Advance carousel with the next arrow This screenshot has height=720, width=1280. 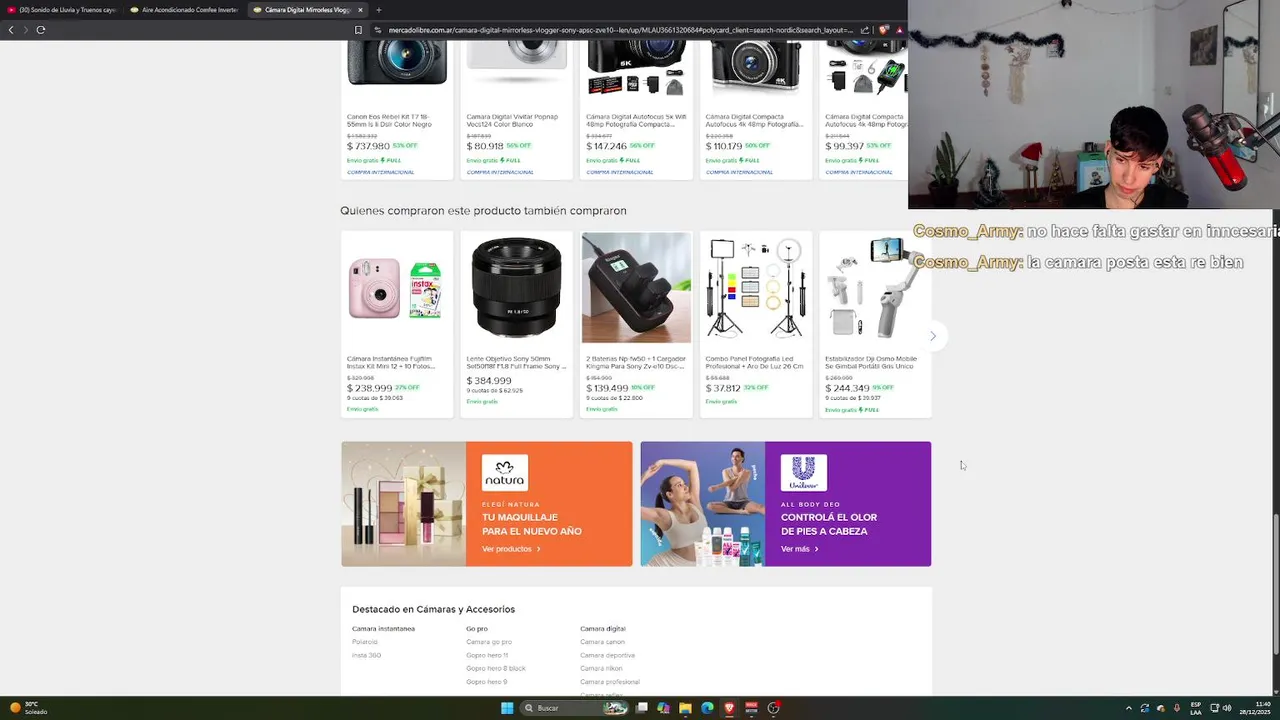(x=933, y=336)
